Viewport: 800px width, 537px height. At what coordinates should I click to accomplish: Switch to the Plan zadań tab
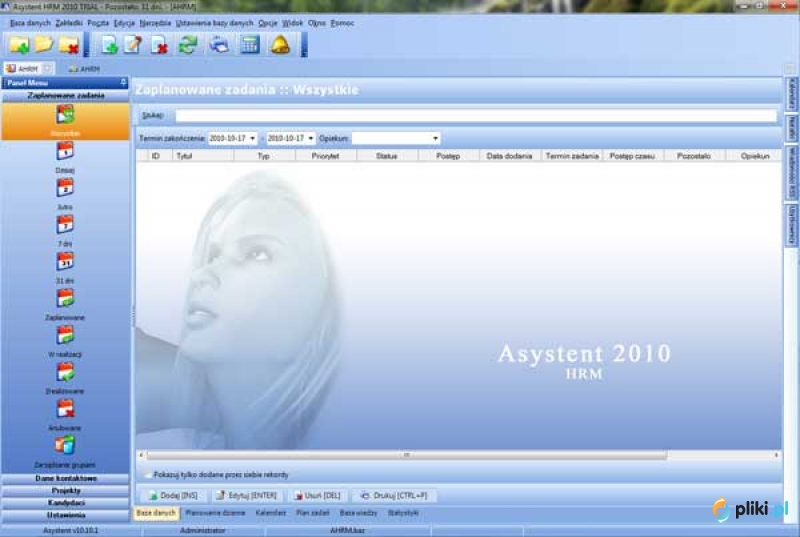(x=313, y=513)
